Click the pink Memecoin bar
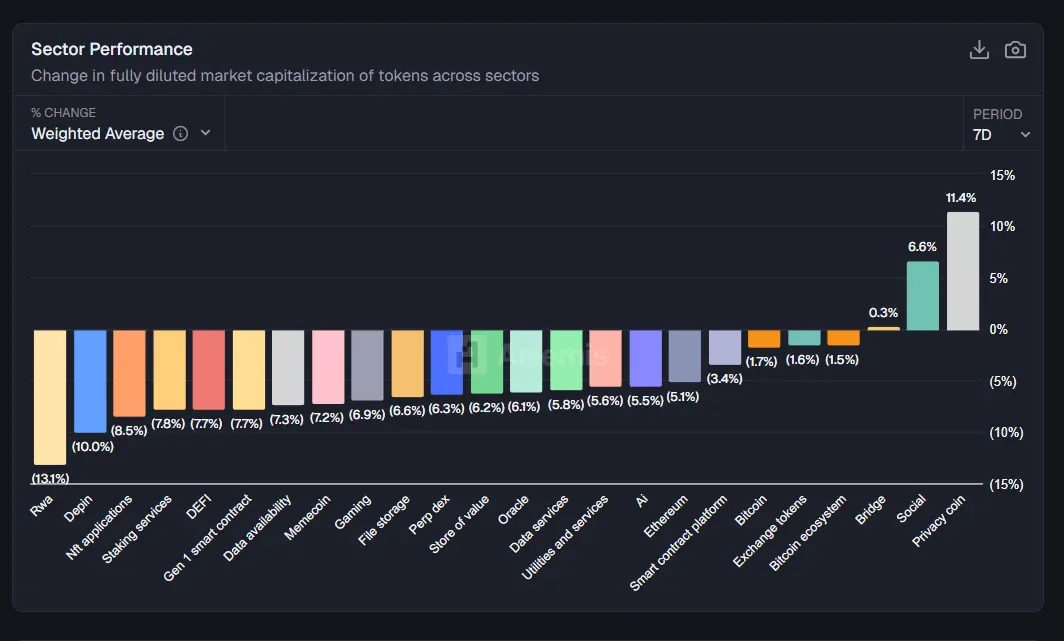Viewport: 1064px width, 641px height. coord(328,367)
